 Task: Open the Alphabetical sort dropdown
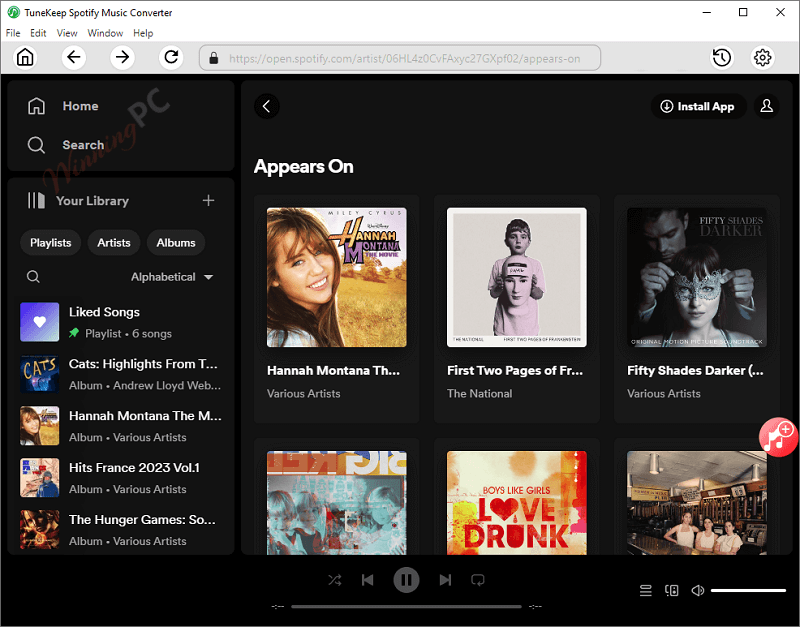(x=172, y=277)
